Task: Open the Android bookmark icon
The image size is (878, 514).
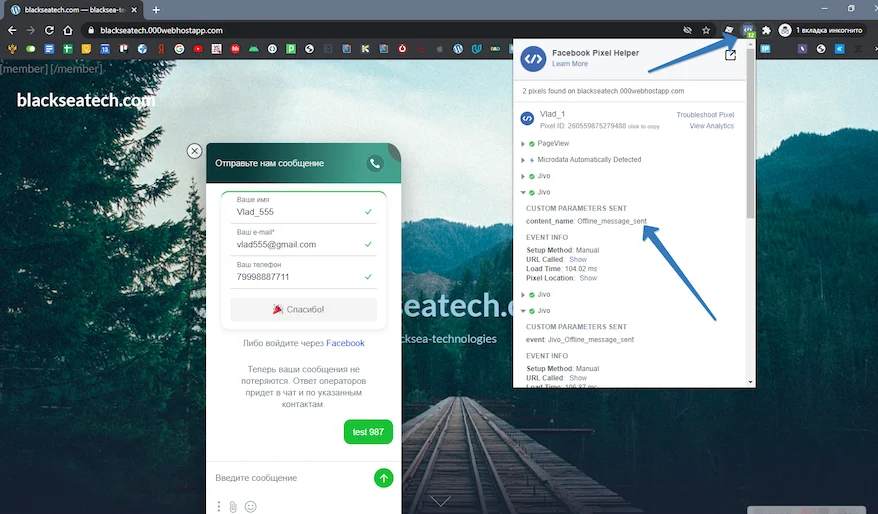Action: point(254,49)
